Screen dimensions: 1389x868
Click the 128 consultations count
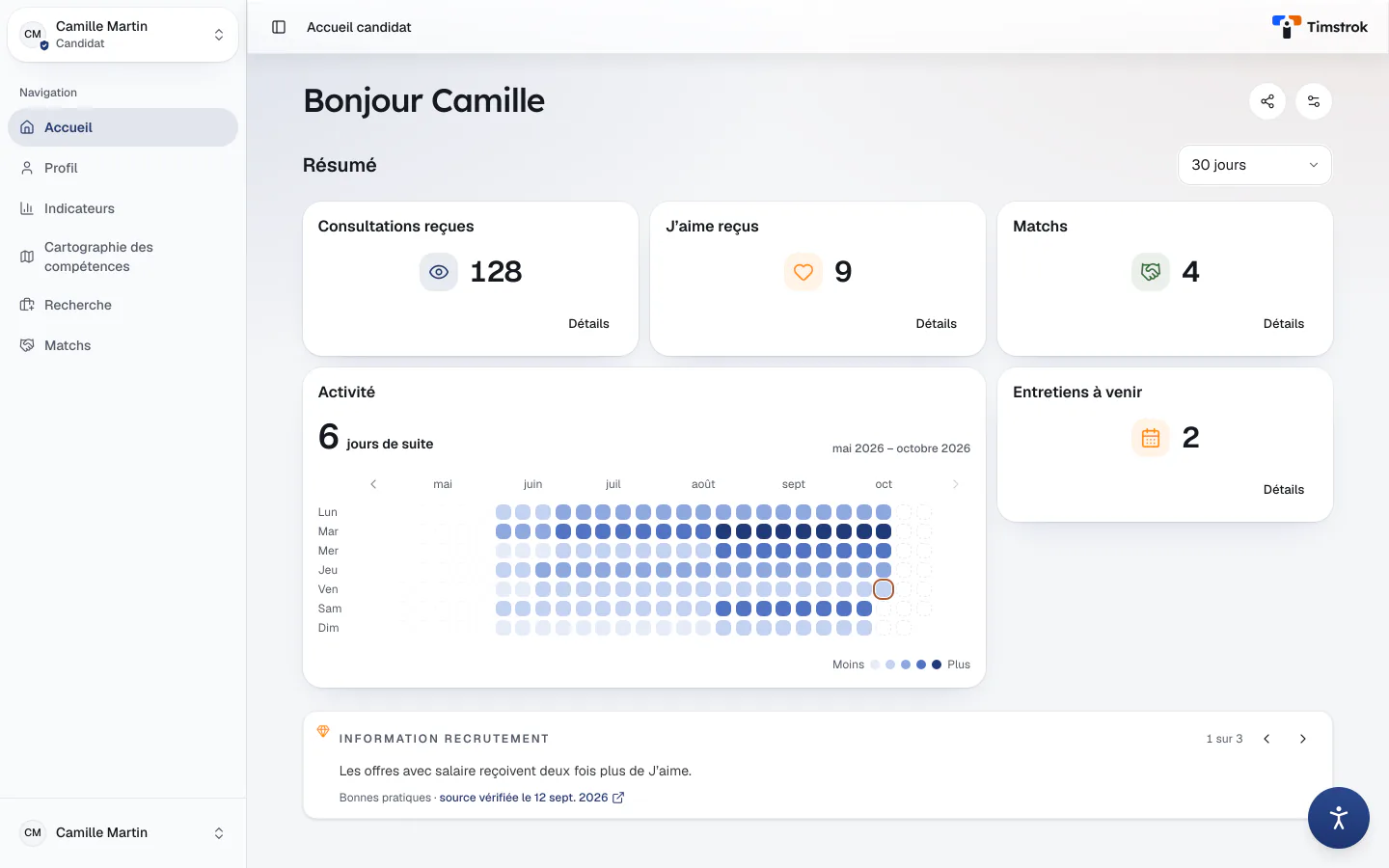pyautogui.click(x=496, y=272)
